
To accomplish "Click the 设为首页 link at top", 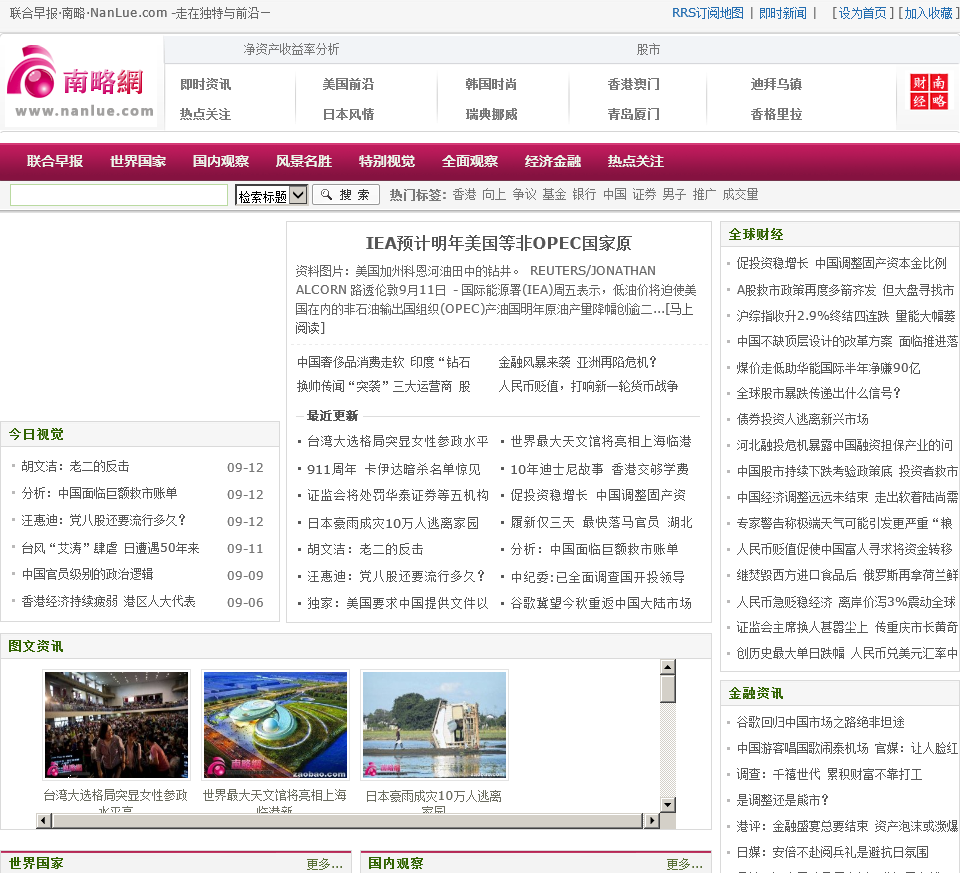I will pyautogui.click(x=862, y=13).
